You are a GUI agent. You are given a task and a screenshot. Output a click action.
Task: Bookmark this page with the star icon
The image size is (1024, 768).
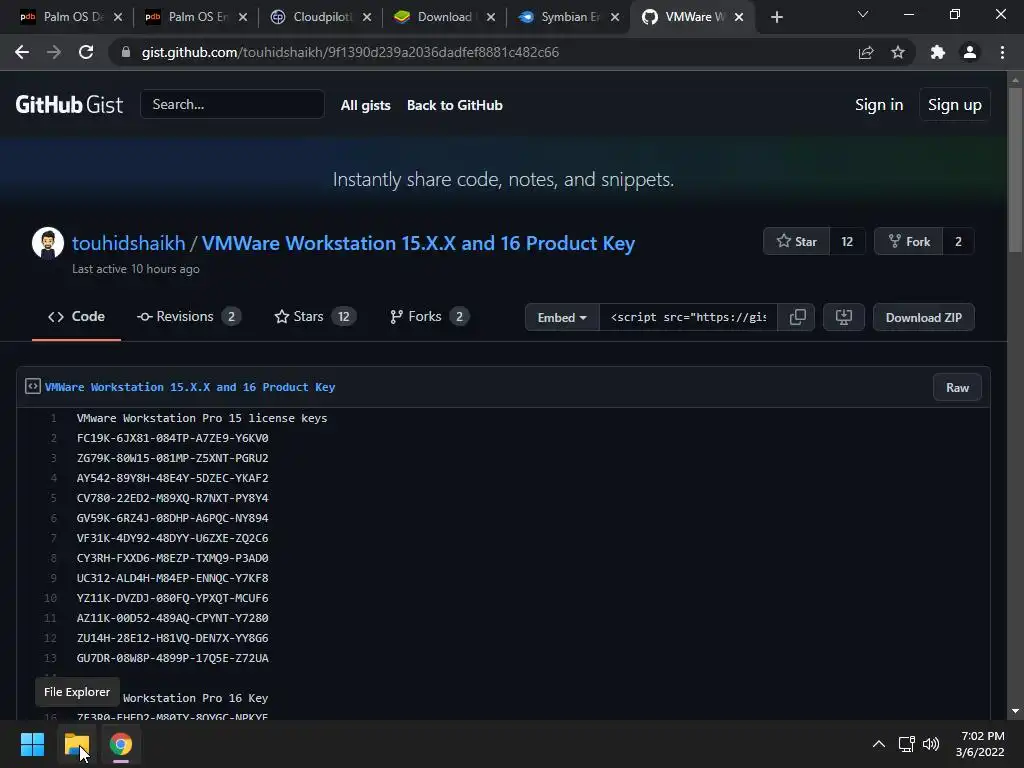898,52
